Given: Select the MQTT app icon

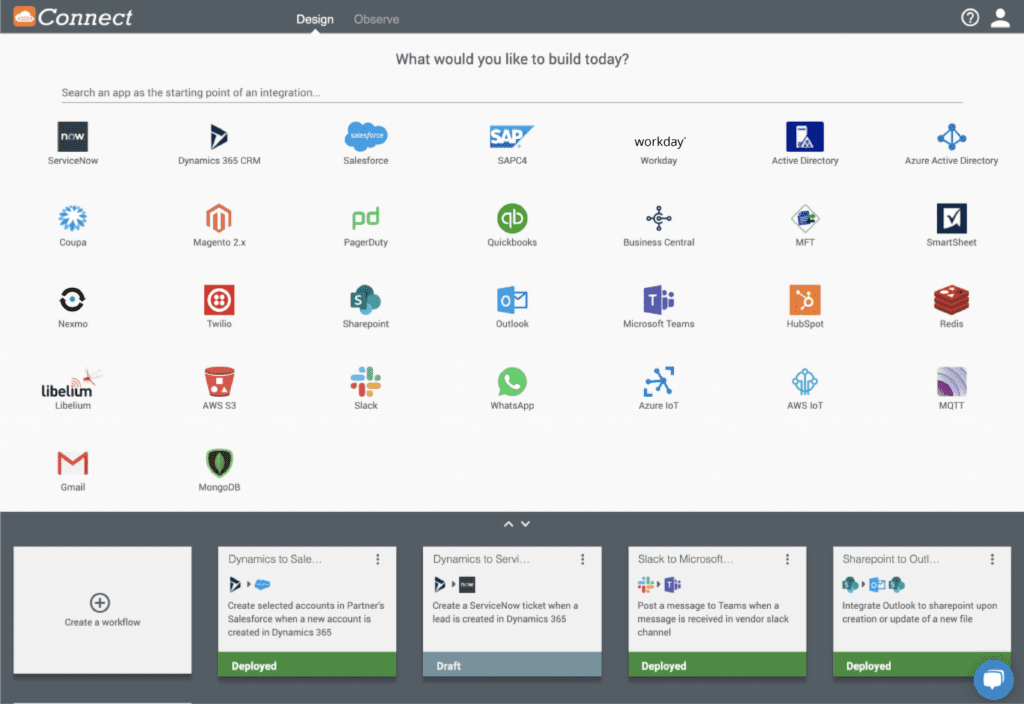Looking at the screenshot, I should coord(952,381).
